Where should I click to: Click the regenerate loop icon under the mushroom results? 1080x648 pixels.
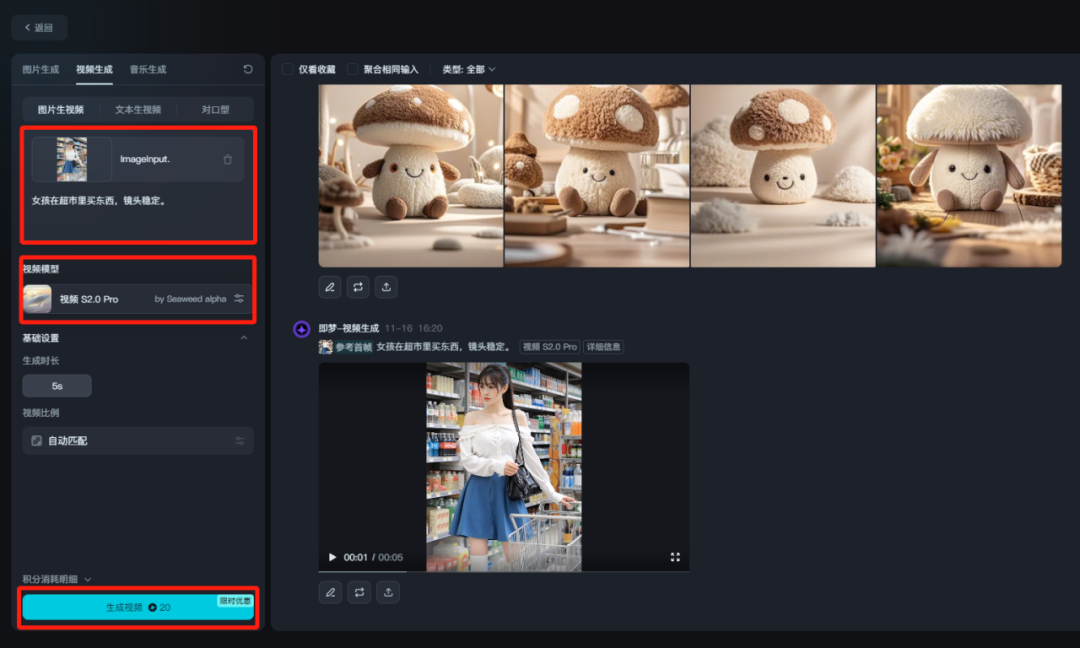pyautogui.click(x=359, y=287)
